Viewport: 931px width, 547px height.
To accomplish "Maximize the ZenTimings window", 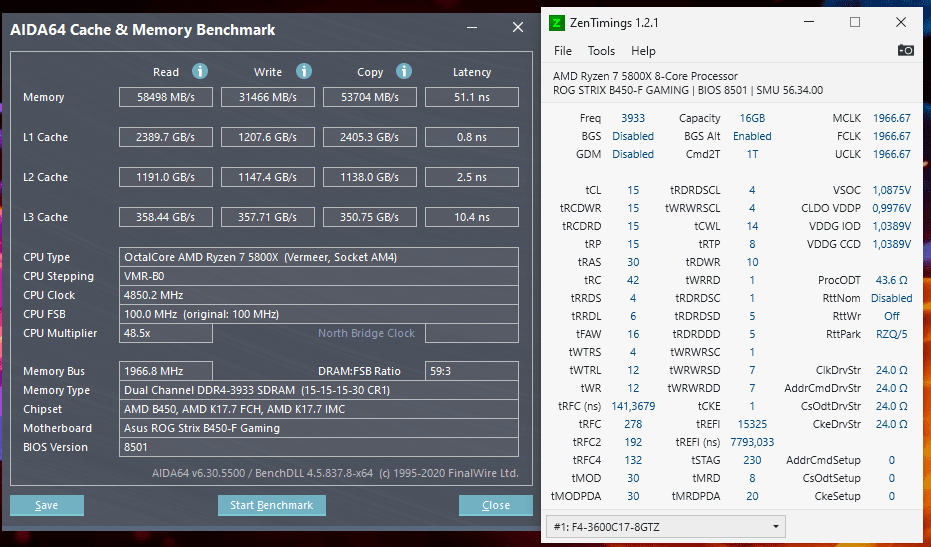I will 855,23.
